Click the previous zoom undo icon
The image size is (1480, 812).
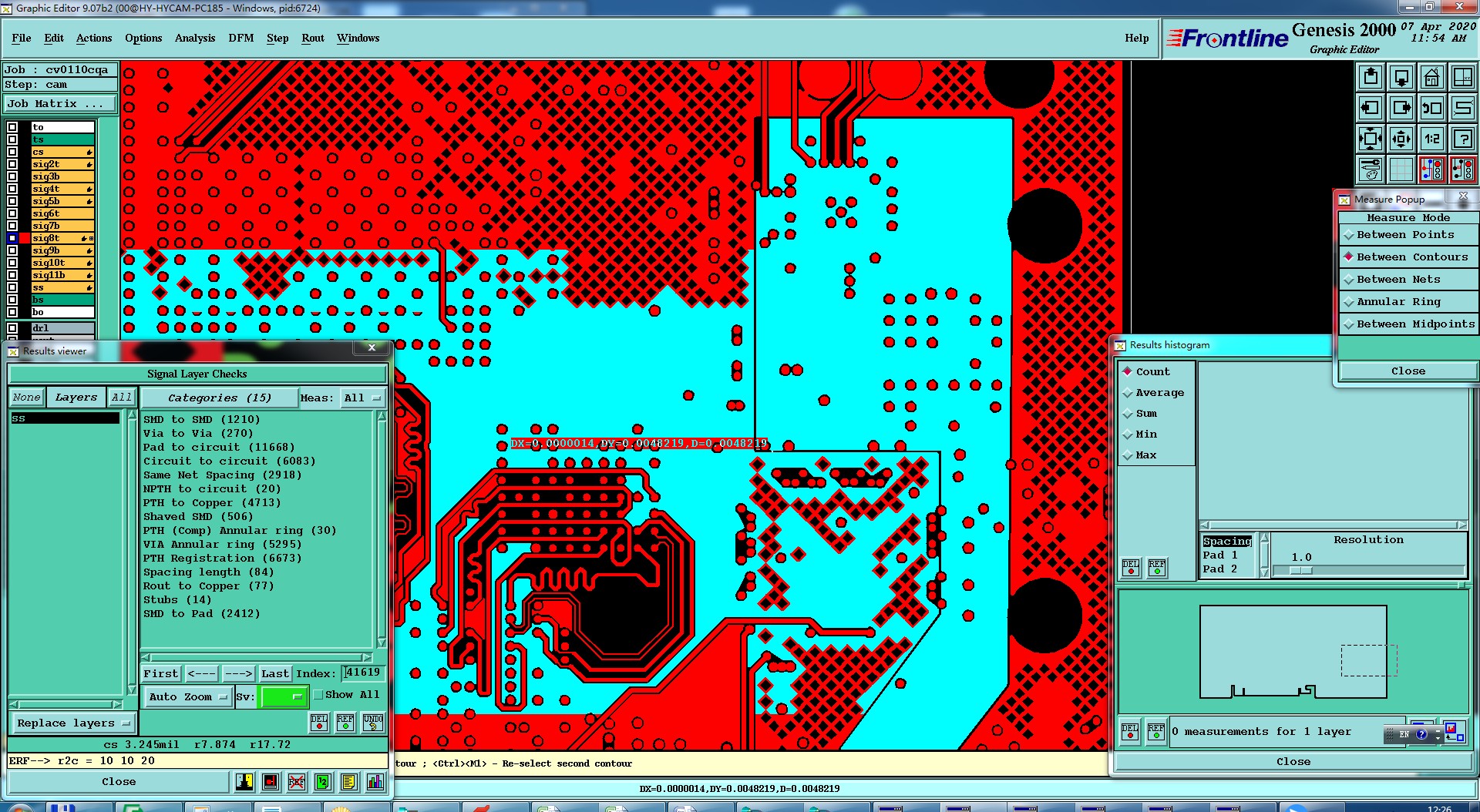(1432, 108)
